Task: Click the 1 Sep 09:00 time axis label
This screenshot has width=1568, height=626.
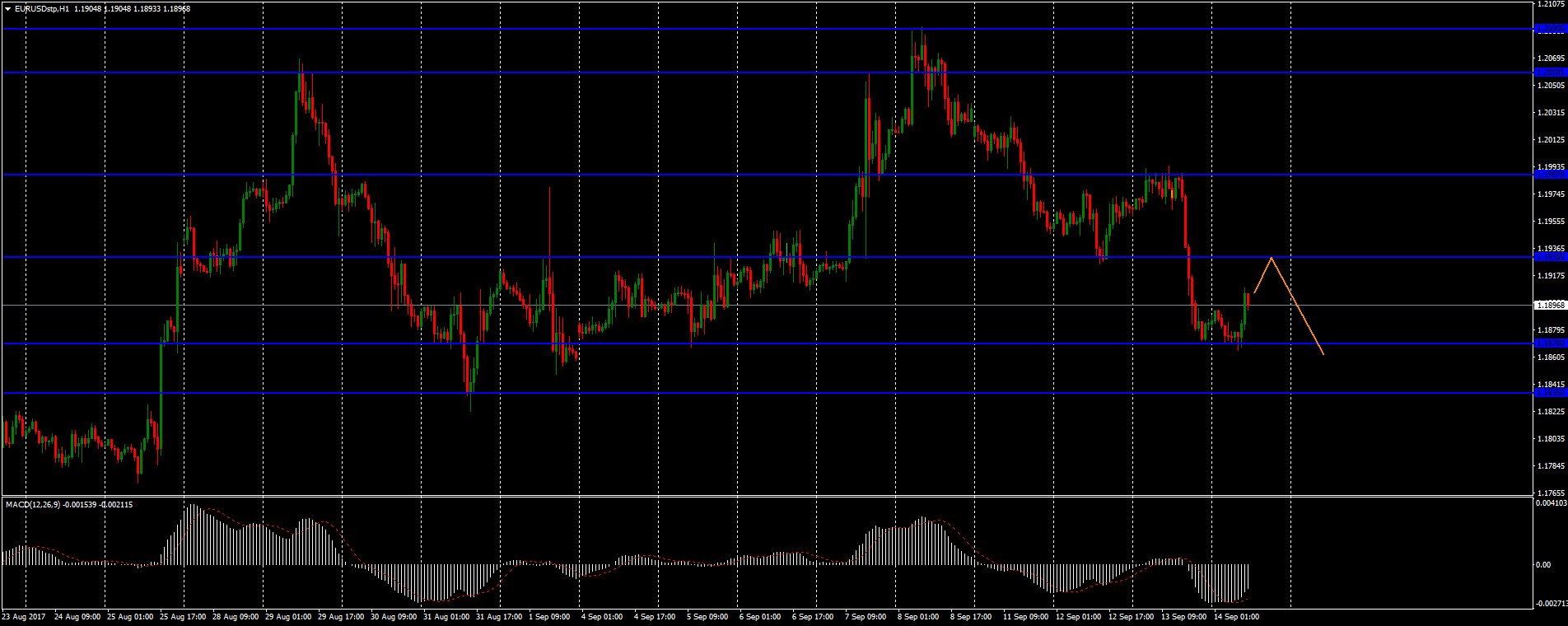Action: (x=551, y=616)
